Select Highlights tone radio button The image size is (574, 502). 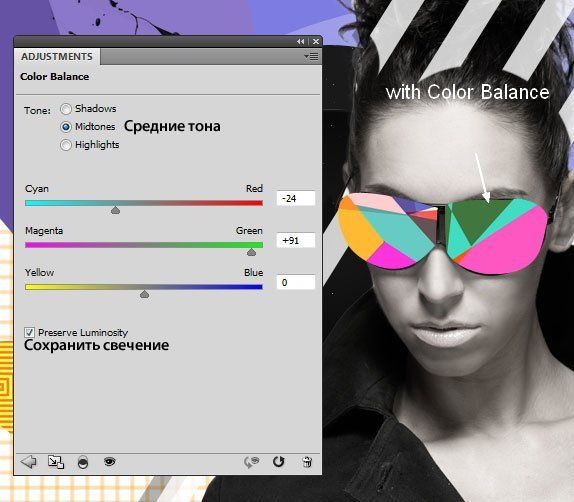[x=66, y=145]
